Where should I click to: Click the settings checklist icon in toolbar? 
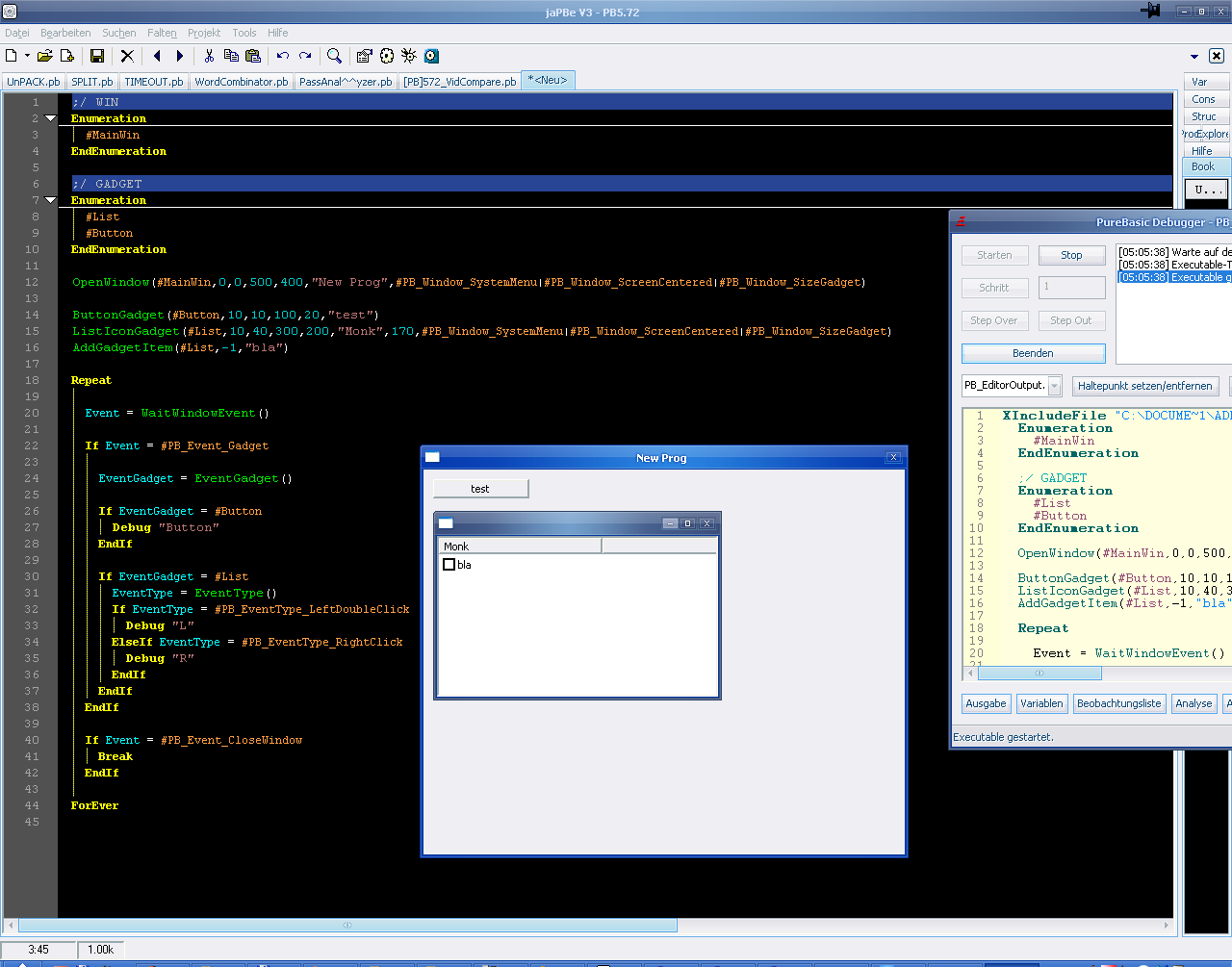pos(364,56)
